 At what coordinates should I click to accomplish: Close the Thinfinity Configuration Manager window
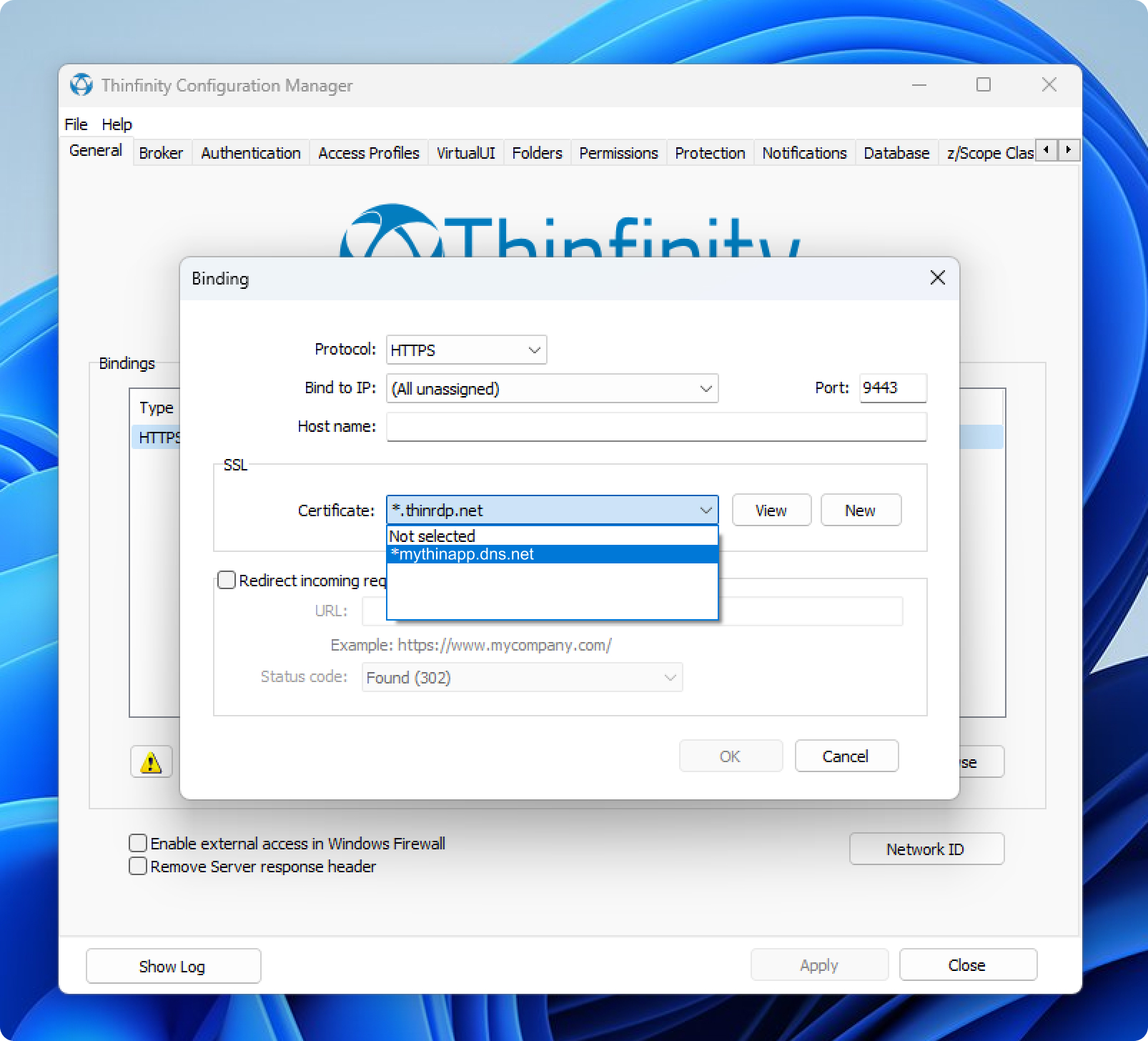click(1049, 85)
